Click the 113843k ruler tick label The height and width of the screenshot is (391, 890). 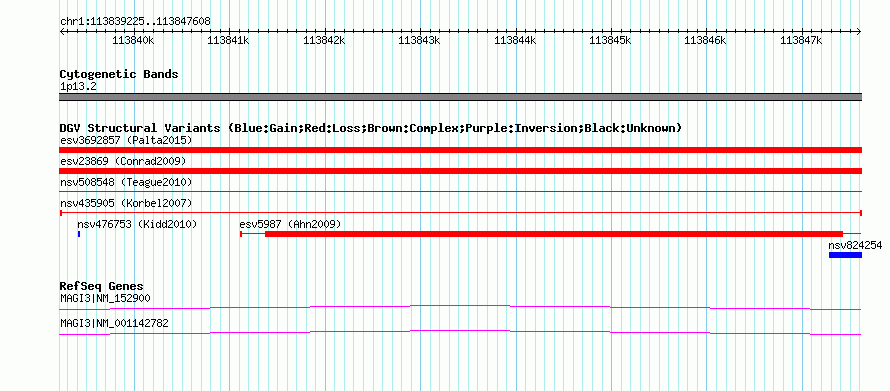click(419, 41)
